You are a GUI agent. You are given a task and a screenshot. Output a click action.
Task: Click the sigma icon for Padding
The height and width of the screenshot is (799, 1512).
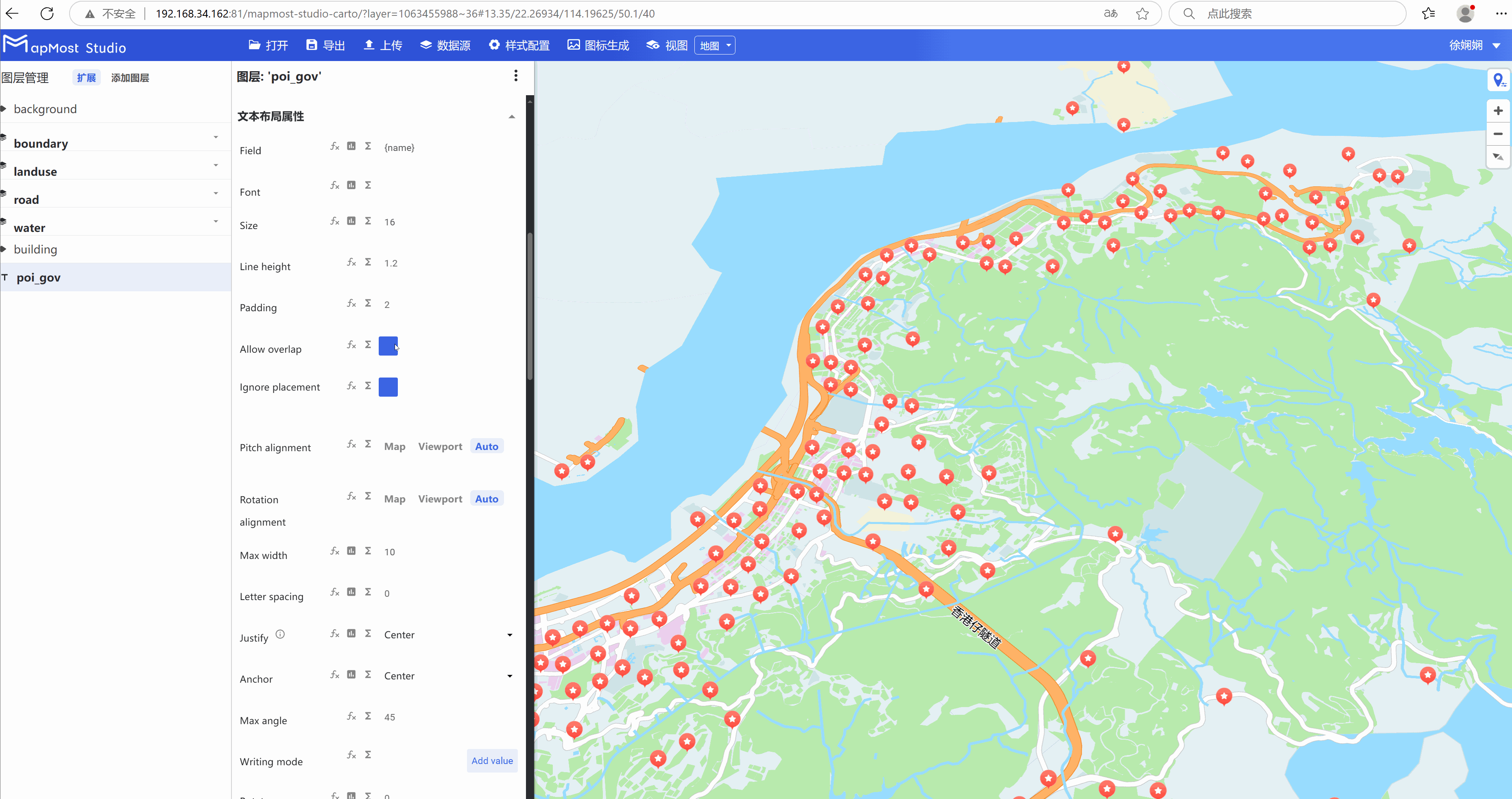368,303
